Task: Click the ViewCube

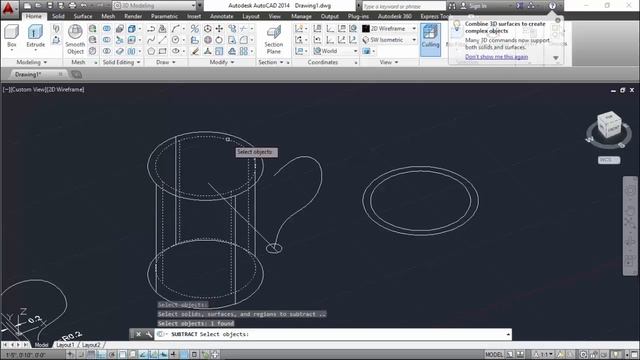Action: (x=609, y=124)
